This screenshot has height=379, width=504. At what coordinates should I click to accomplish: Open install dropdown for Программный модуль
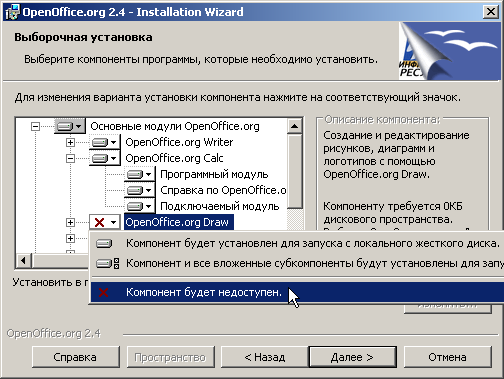[x=139, y=174]
